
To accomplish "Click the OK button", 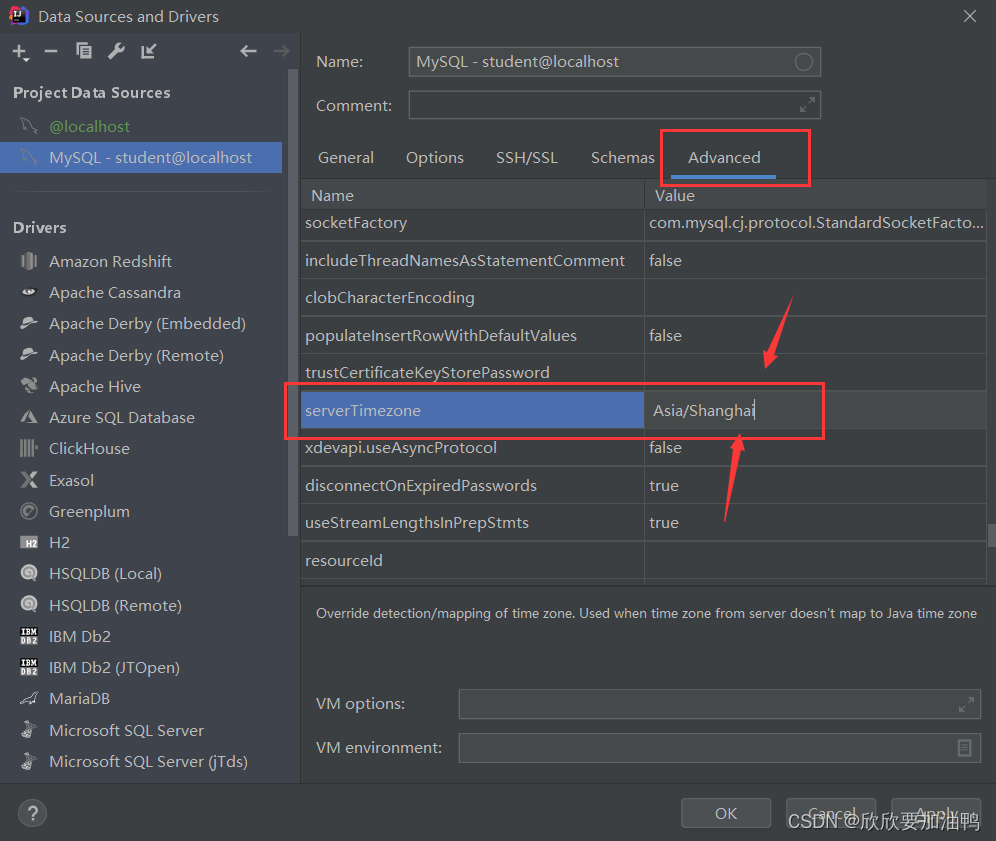I will click(726, 813).
